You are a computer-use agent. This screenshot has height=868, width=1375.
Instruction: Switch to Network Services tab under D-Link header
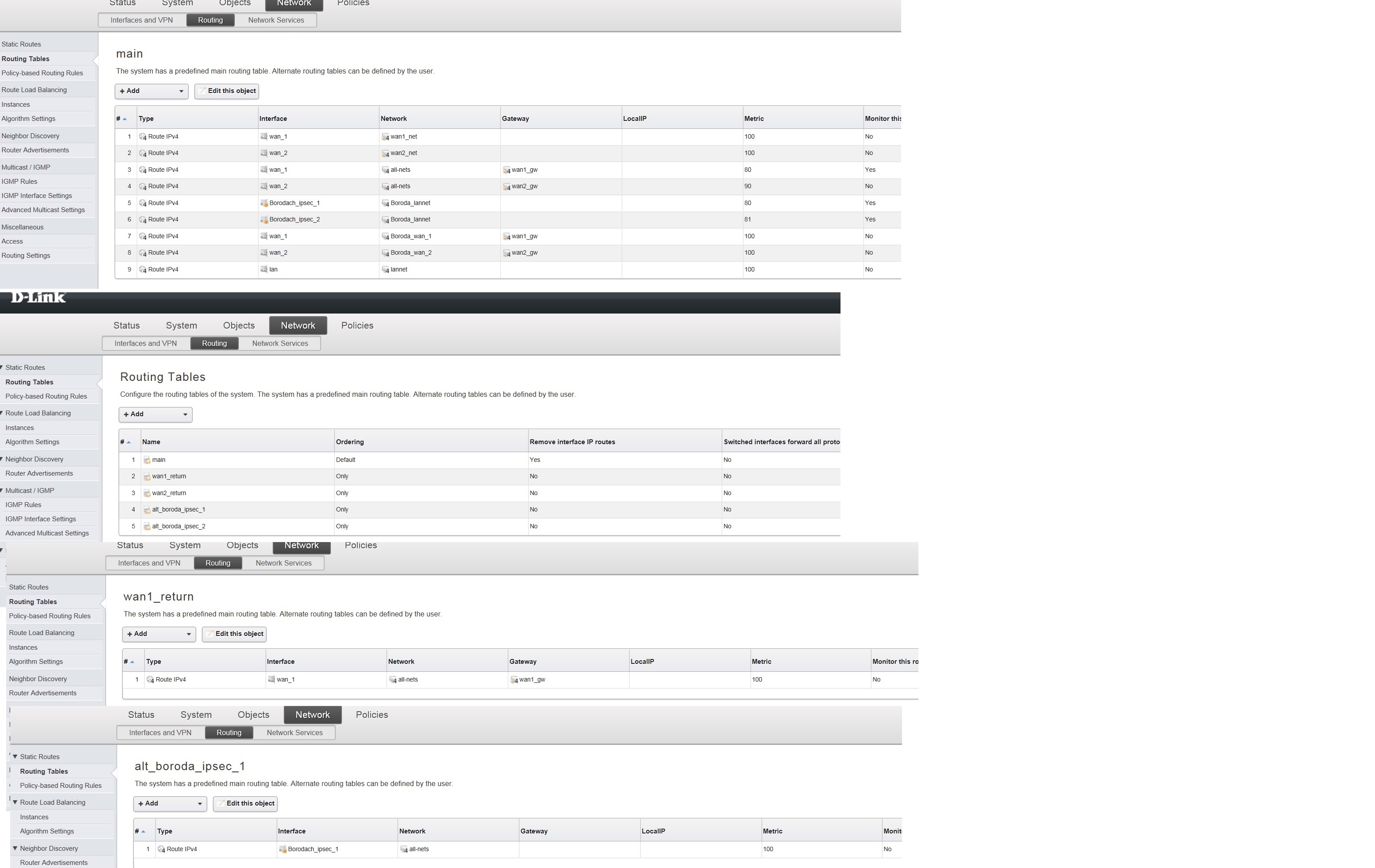click(280, 344)
